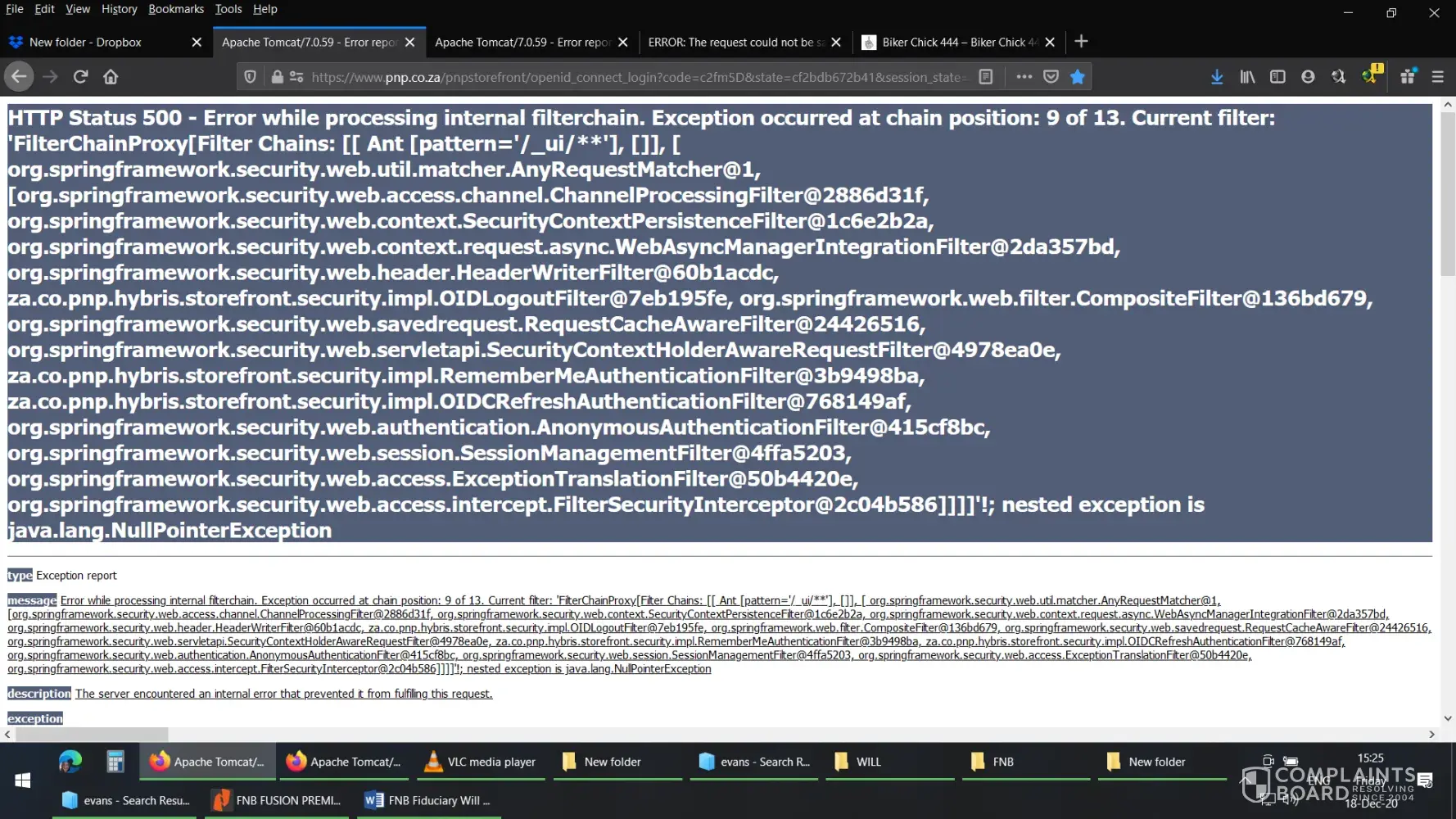Screen dimensions: 1456x819
Task: Toggle the Firefox sidebar
Action: pyautogui.click(x=1277, y=77)
